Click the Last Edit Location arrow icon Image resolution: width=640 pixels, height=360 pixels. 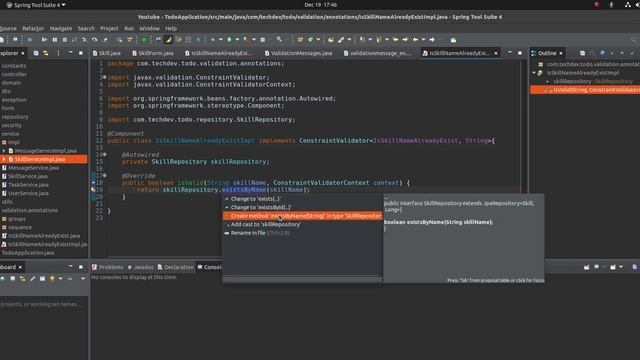[x=396, y=40]
